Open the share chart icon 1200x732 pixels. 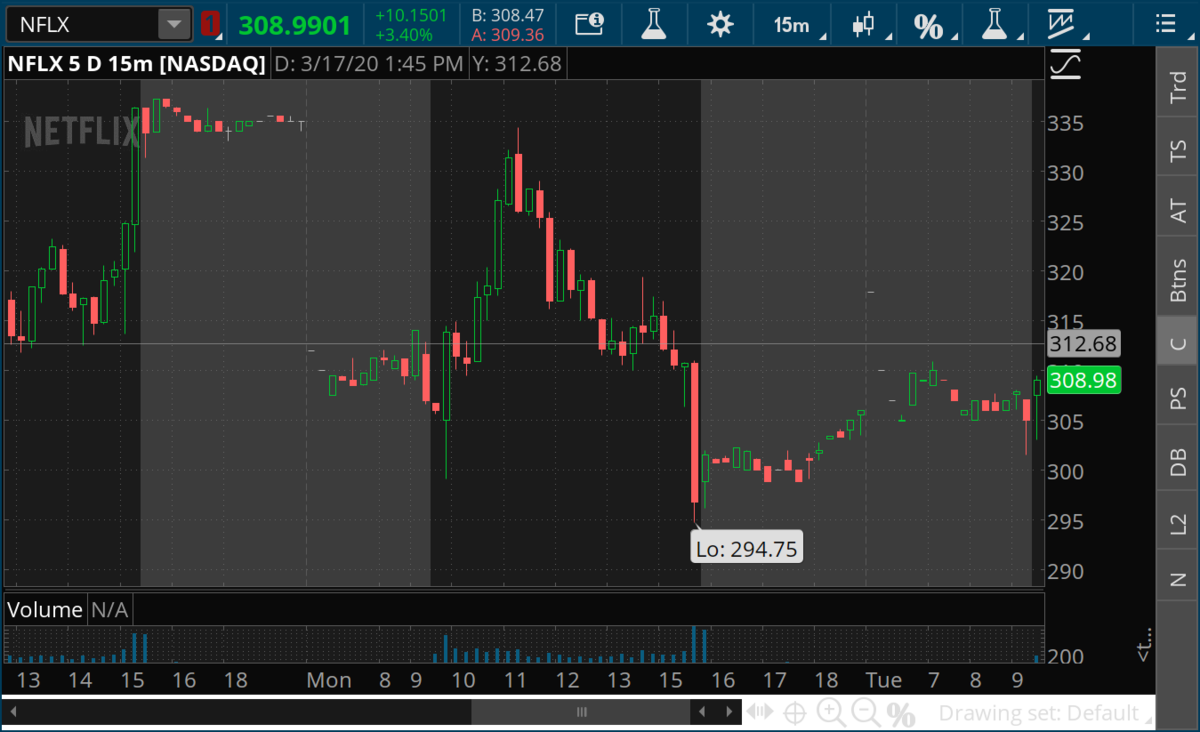590,24
